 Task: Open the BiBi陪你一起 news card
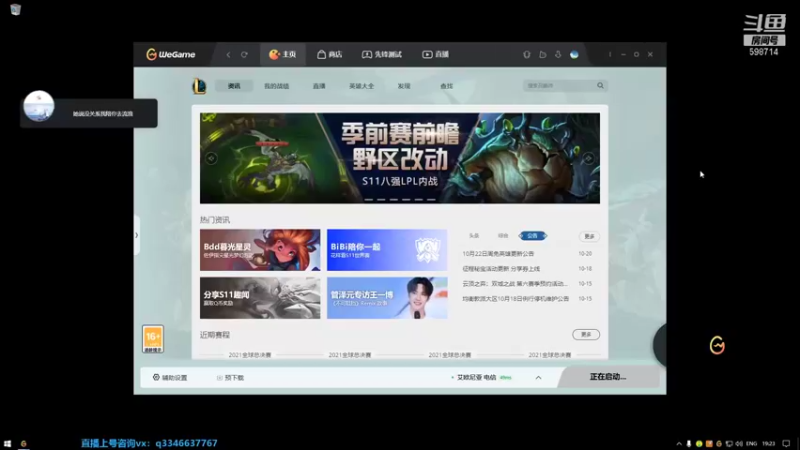387,250
